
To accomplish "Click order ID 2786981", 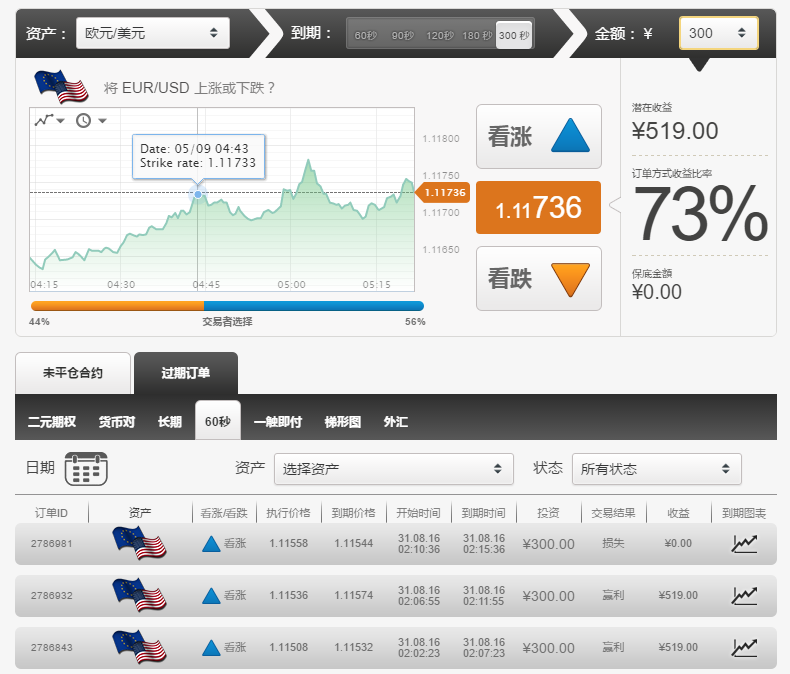I will click(x=51, y=544).
